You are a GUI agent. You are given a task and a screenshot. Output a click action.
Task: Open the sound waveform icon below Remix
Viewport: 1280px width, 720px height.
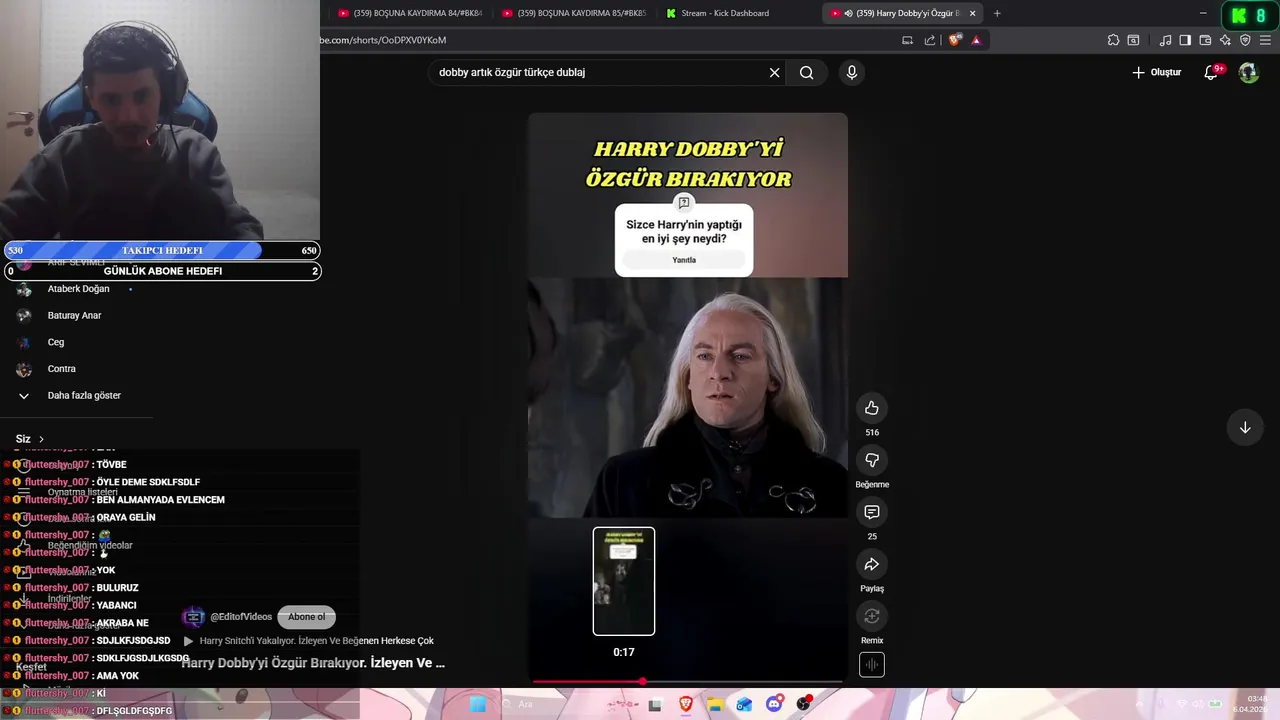[872, 665]
